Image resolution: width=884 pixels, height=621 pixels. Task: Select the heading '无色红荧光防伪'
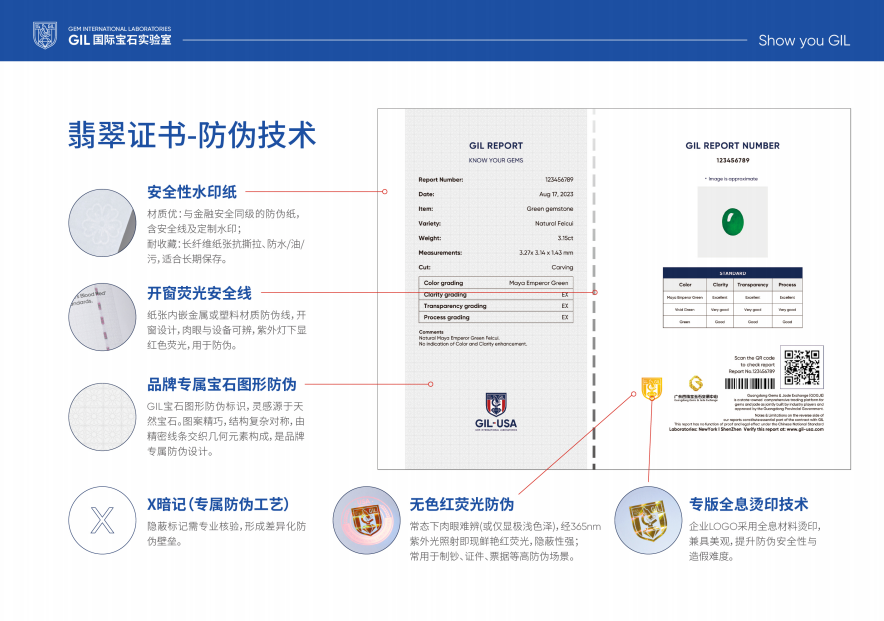(462, 504)
